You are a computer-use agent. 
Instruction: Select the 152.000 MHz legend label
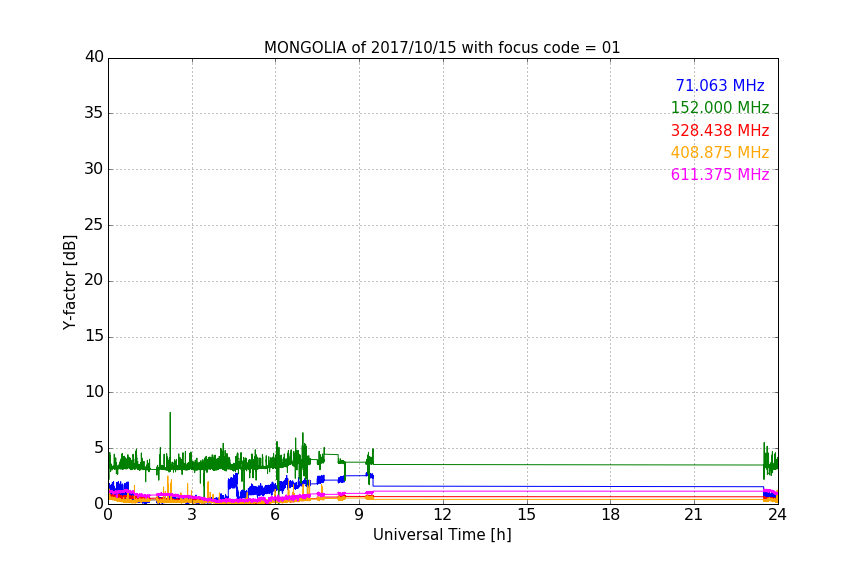720,108
